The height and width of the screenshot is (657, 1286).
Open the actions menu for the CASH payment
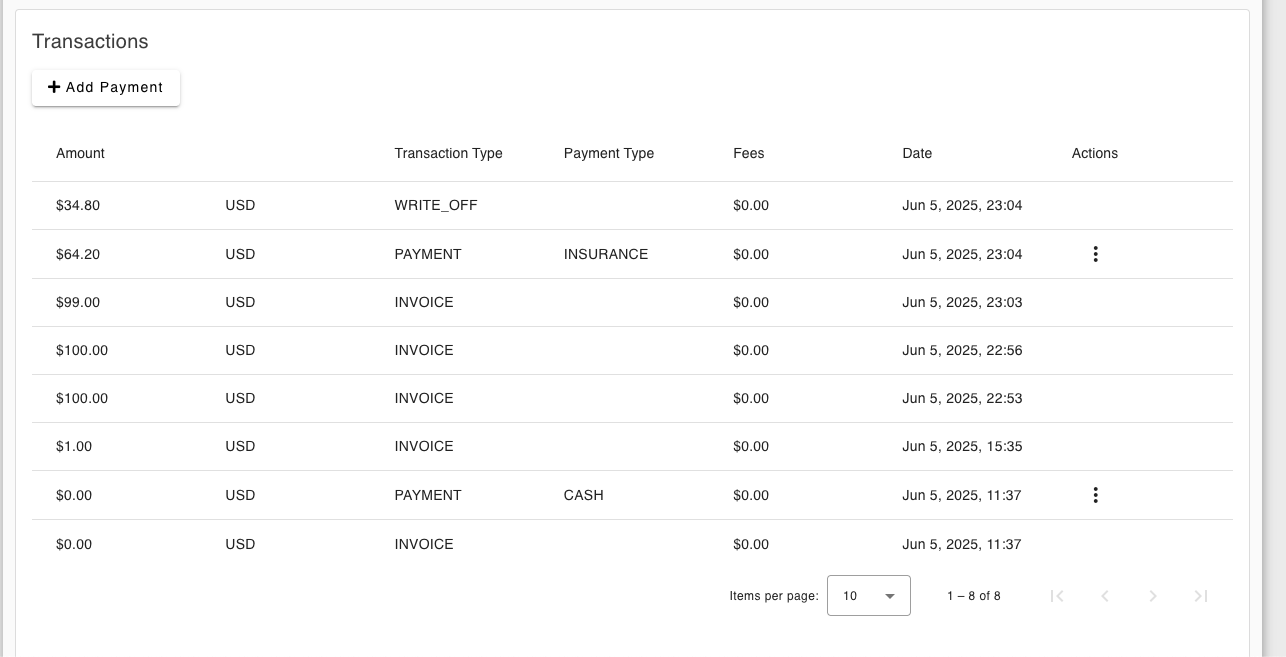(x=1095, y=495)
